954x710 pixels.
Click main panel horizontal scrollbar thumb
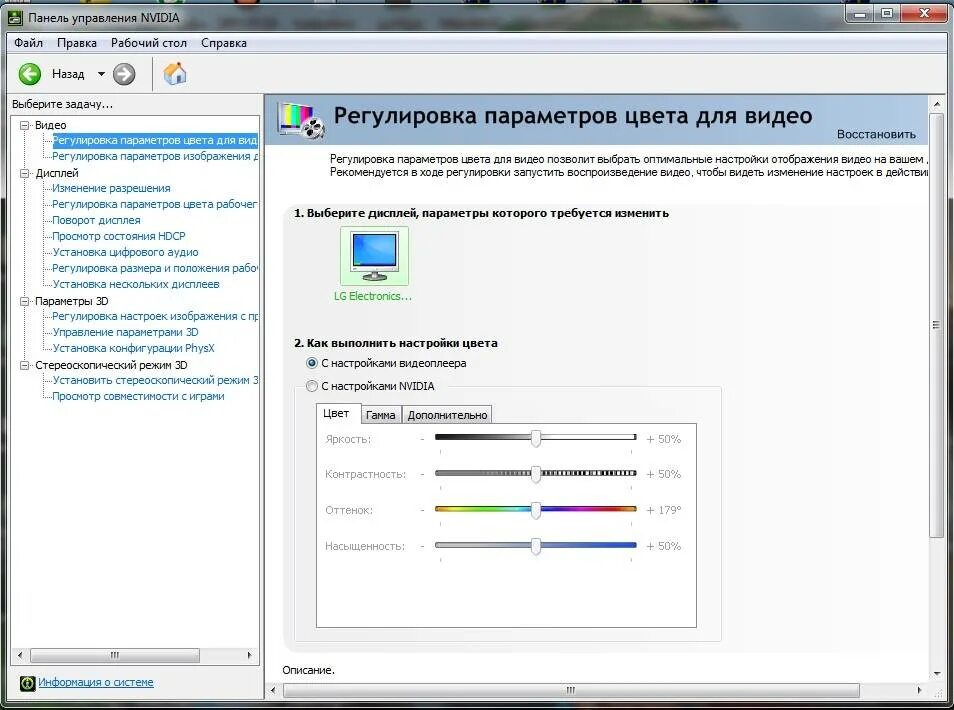(571, 691)
